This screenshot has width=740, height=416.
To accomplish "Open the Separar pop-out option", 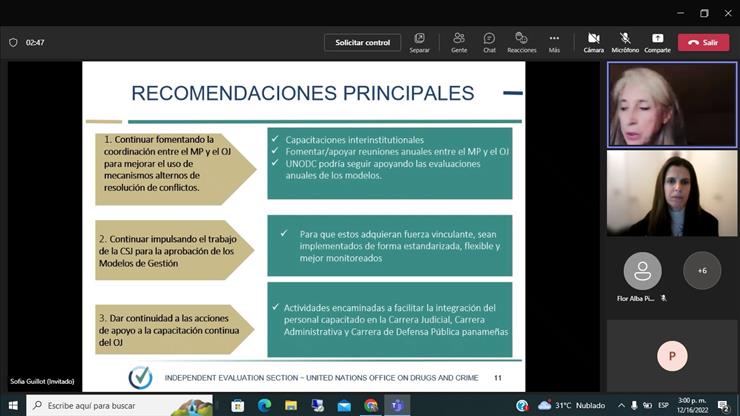I will (x=419, y=42).
